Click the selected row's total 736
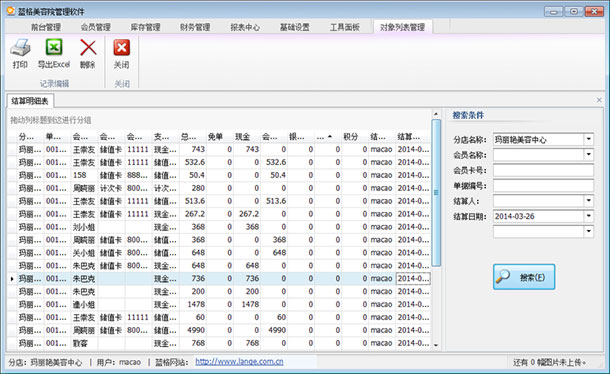The width and height of the screenshot is (610, 374). click(x=193, y=278)
